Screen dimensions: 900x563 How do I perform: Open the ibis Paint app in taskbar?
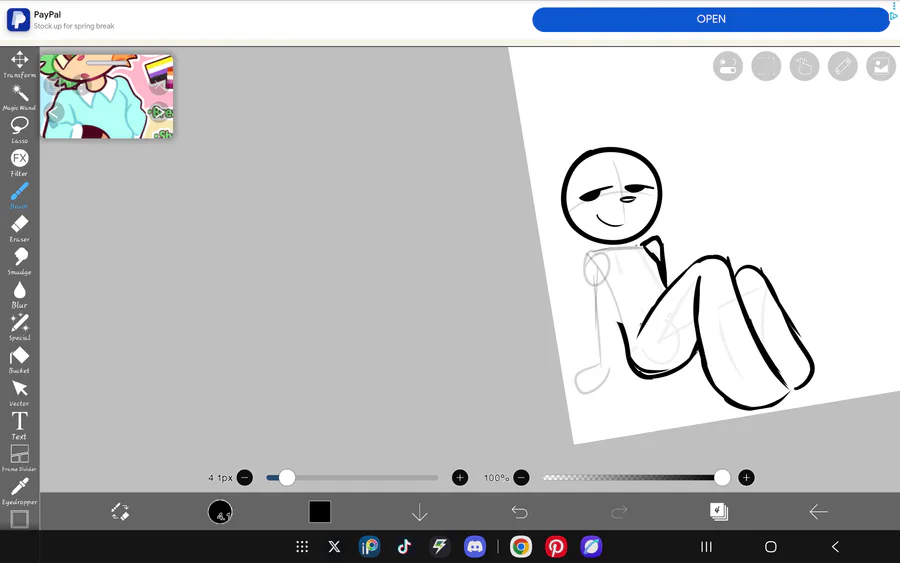[x=369, y=546]
